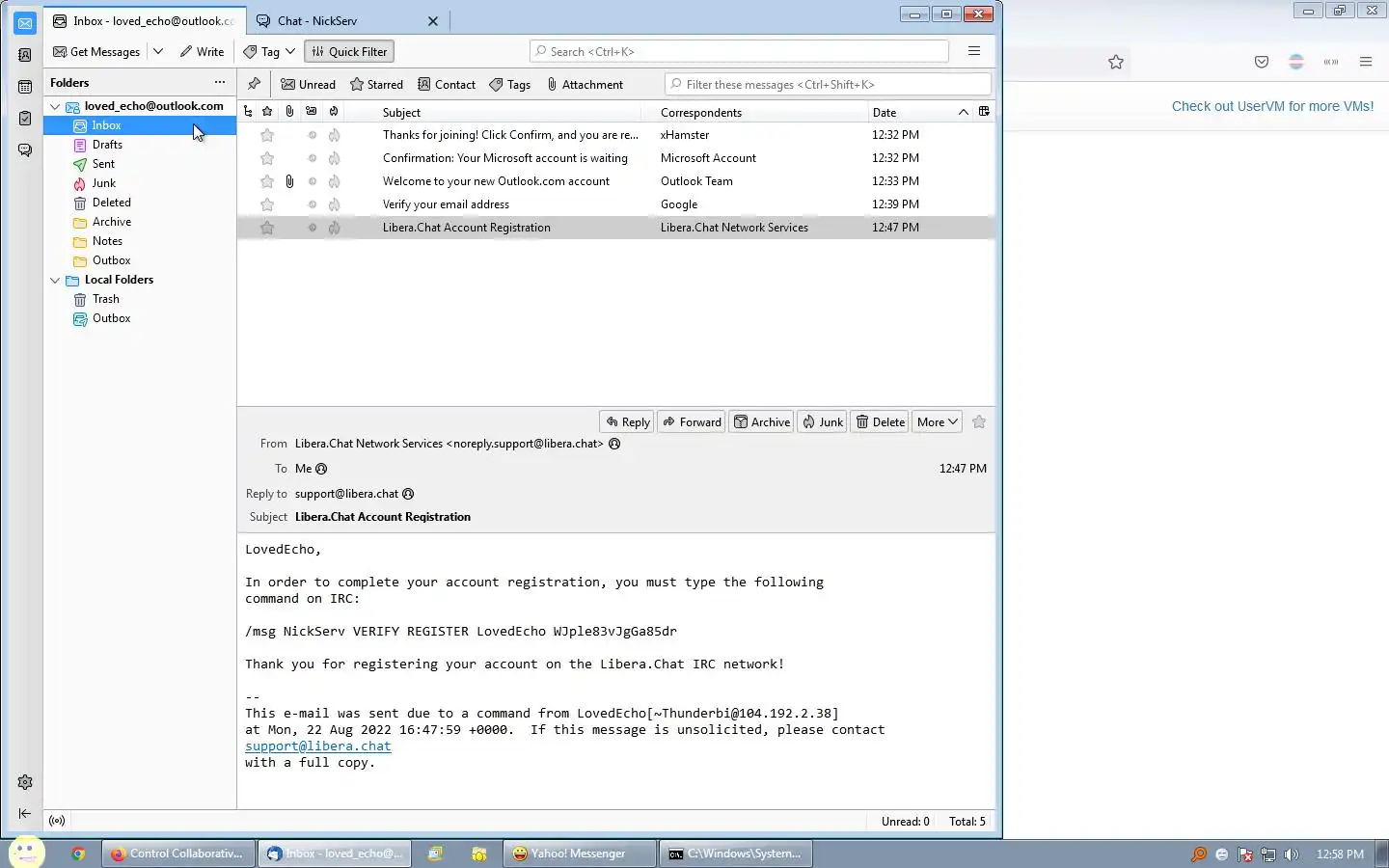Image resolution: width=1389 pixels, height=868 pixels.
Task: Click contact icon beside reply-to support@libera.chat
Action: pyautogui.click(x=408, y=494)
